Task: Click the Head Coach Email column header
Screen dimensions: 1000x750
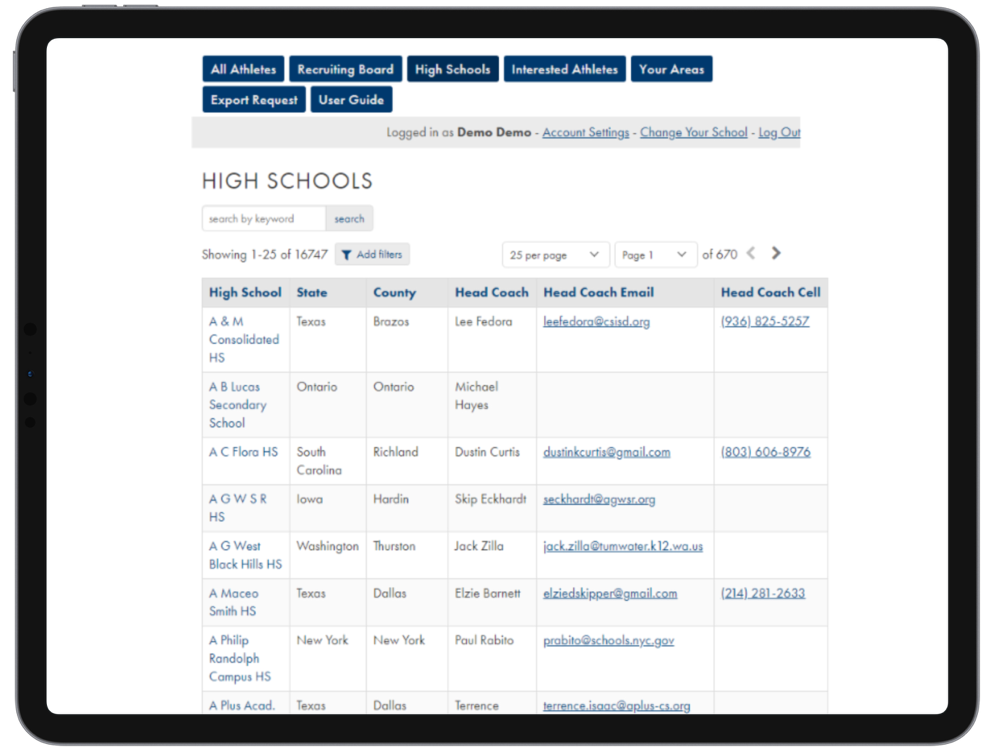Action: pos(598,293)
